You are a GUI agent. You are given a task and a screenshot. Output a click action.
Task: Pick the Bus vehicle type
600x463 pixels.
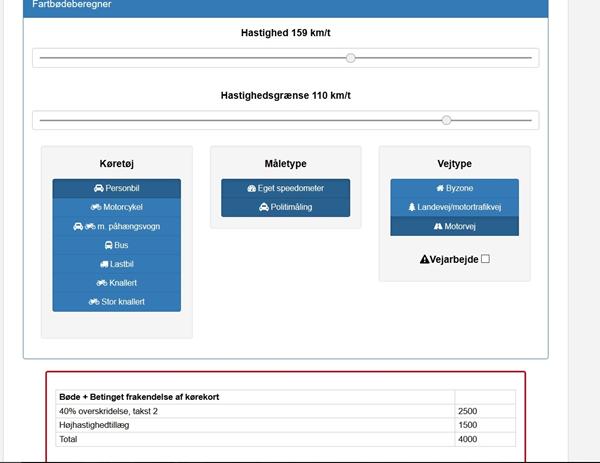(116, 245)
